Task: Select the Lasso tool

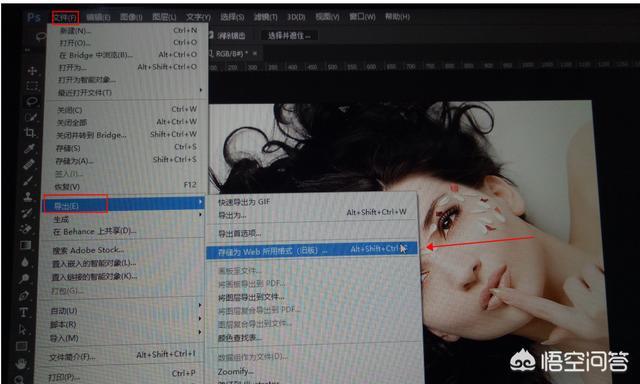Action: point(32,102)
